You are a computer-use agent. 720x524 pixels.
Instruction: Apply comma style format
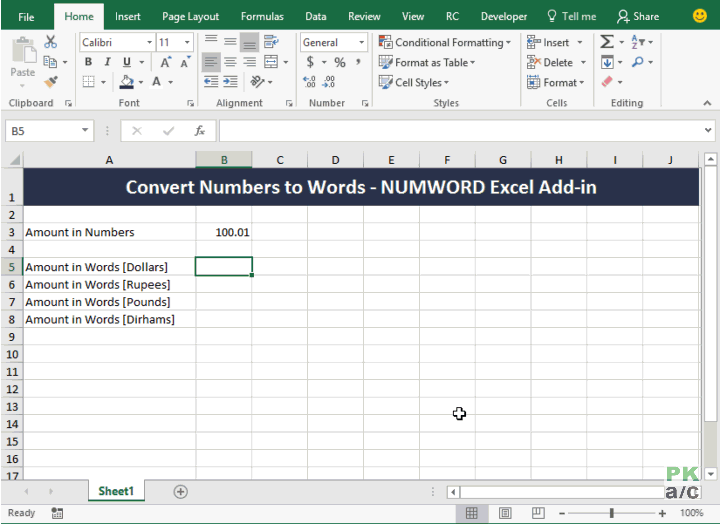click(358, 62)
